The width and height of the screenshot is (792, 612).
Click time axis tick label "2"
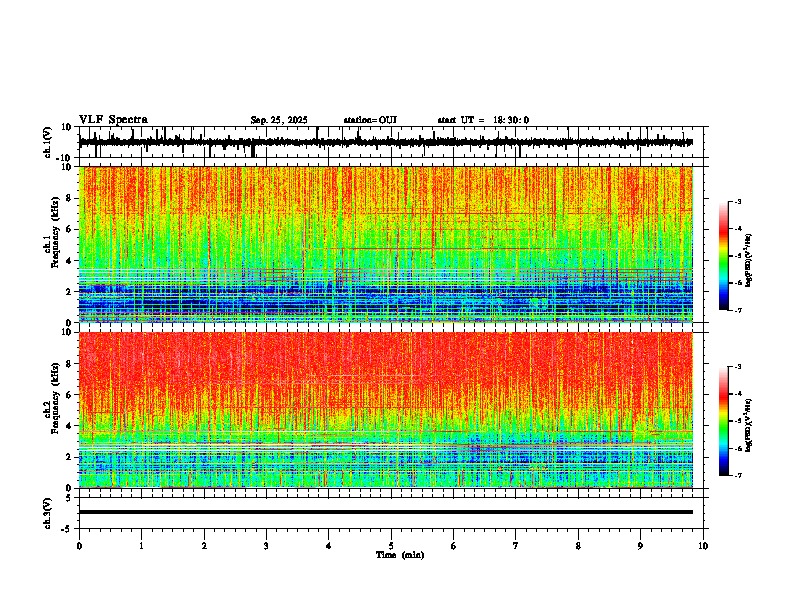click(204, 546)
